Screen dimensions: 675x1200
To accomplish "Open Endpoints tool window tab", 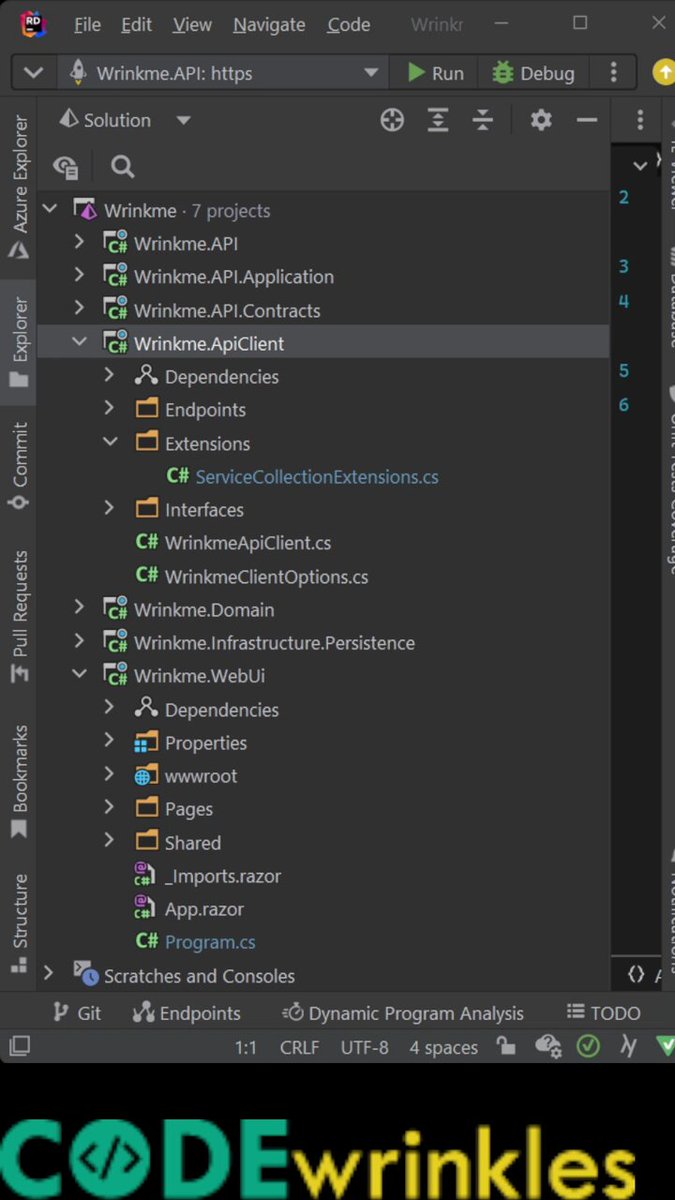I will pos(187,1013).
